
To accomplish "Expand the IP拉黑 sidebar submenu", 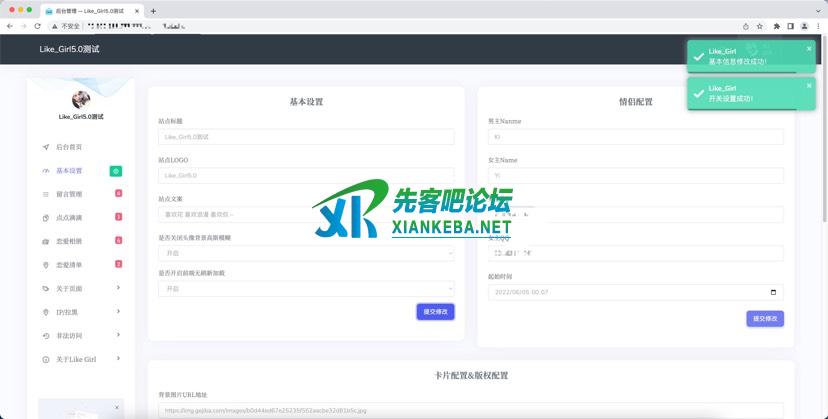I will [118, 312].
